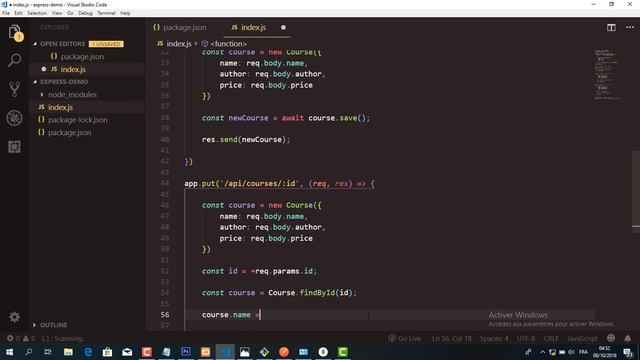Open the Terminal menu
The image size is (640, 360).
[106, 13]
